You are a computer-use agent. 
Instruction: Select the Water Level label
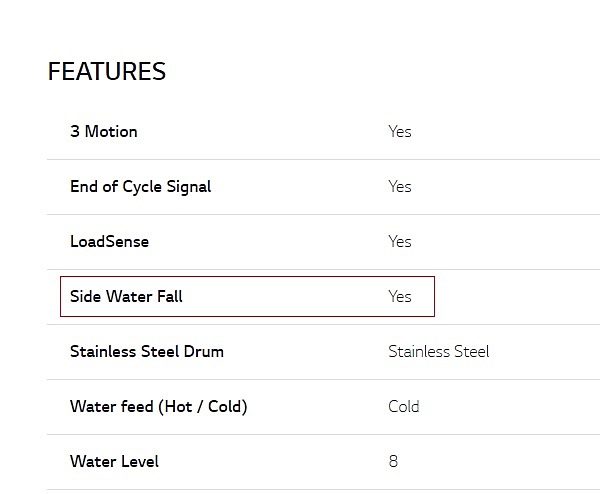click(x=114, y=461)
